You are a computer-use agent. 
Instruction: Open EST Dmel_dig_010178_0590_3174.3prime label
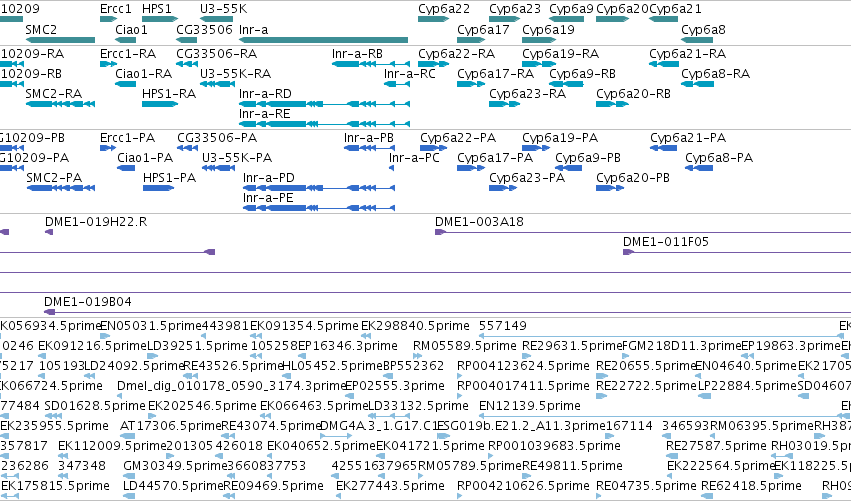coord(232,385)
